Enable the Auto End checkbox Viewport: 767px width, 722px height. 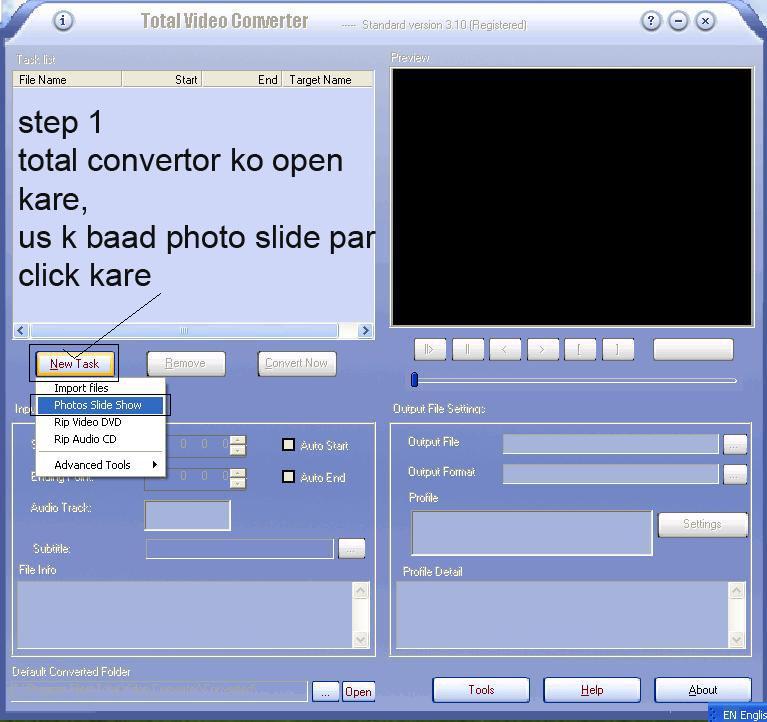click(289, 476)
